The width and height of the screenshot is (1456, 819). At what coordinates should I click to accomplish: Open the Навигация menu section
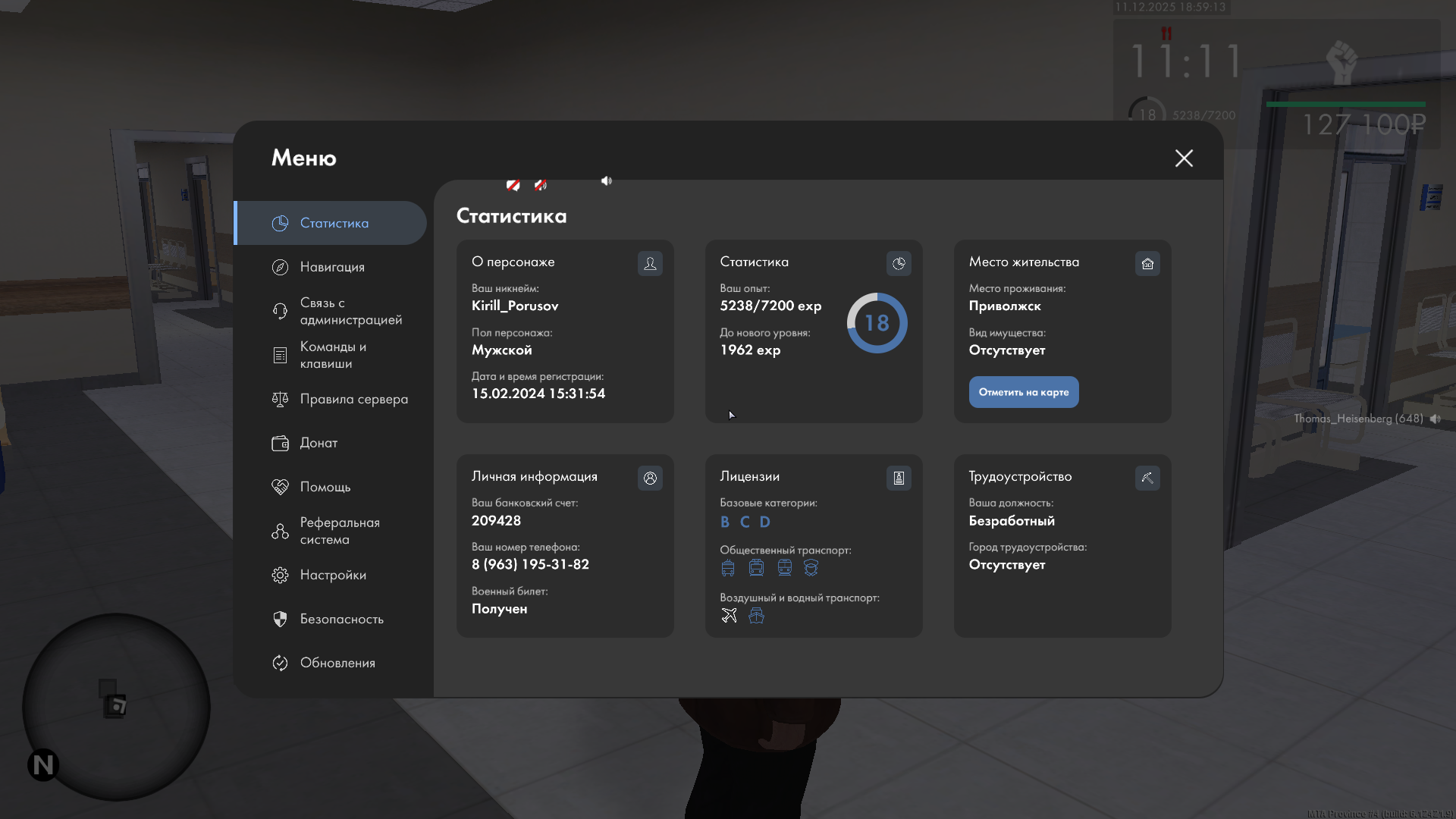coord(331,267)
